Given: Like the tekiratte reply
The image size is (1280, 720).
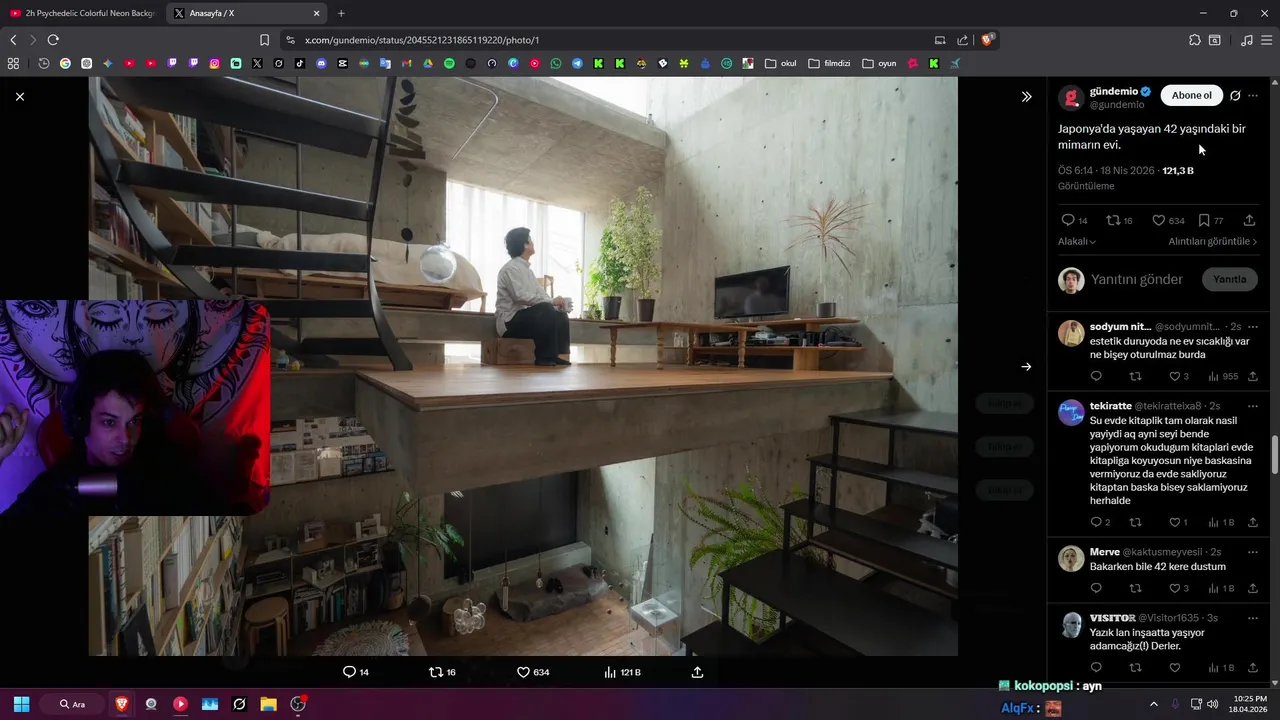Looking at the screenshot, I should point(1174,522).
